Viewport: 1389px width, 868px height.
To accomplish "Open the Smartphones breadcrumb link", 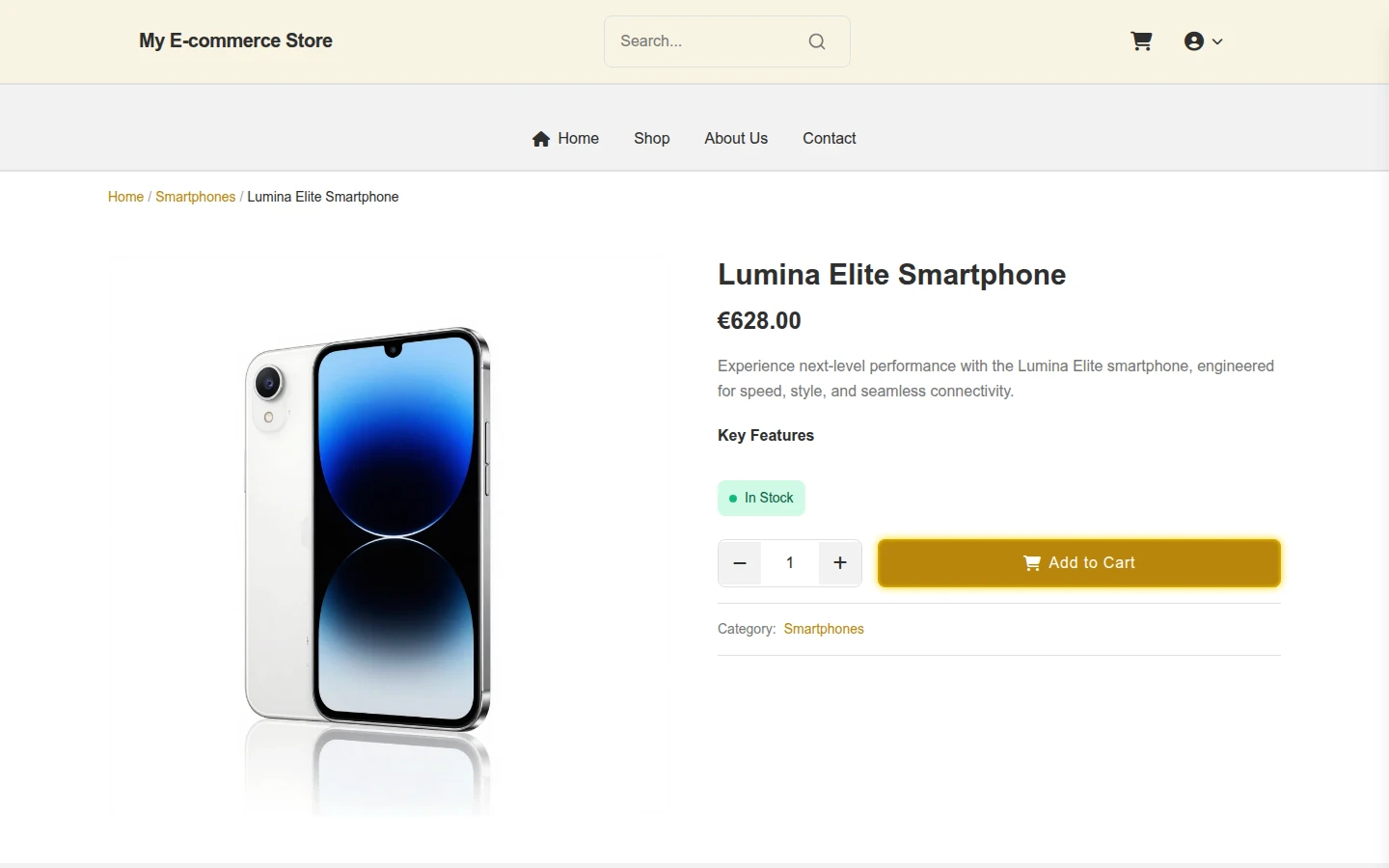I will click(195, 197).
